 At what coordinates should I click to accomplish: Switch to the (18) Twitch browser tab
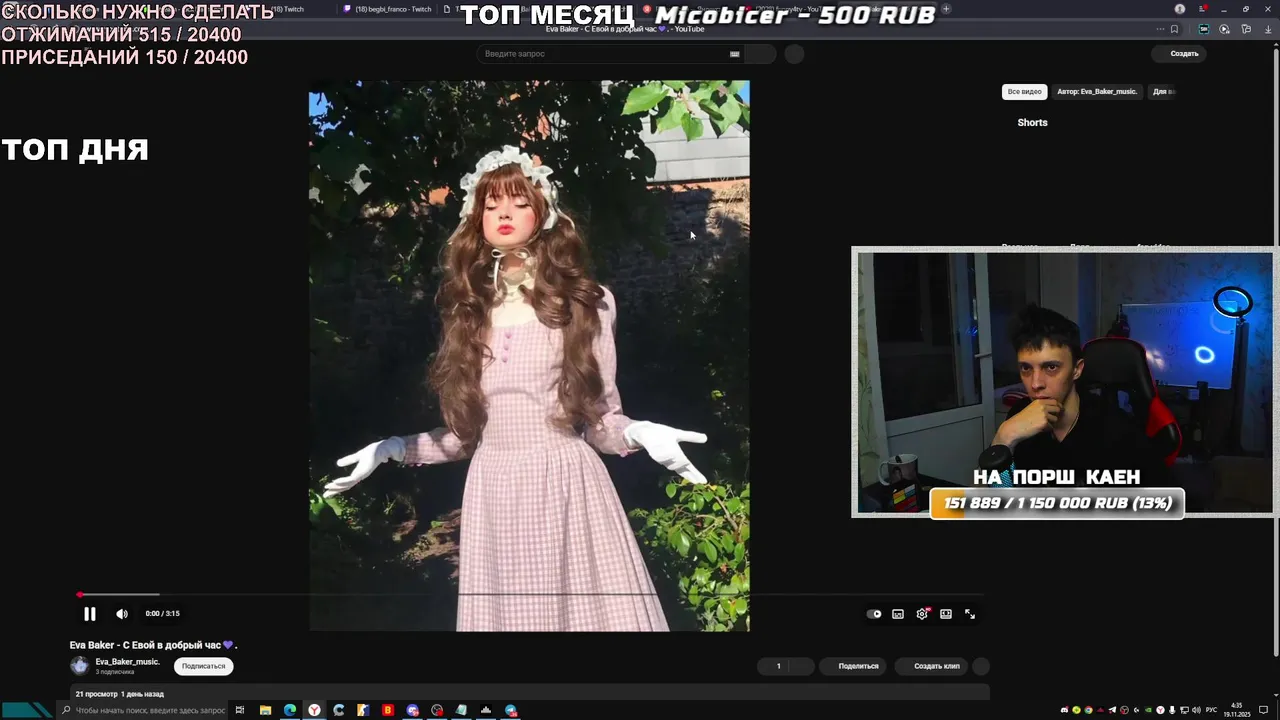pos(285,9)
